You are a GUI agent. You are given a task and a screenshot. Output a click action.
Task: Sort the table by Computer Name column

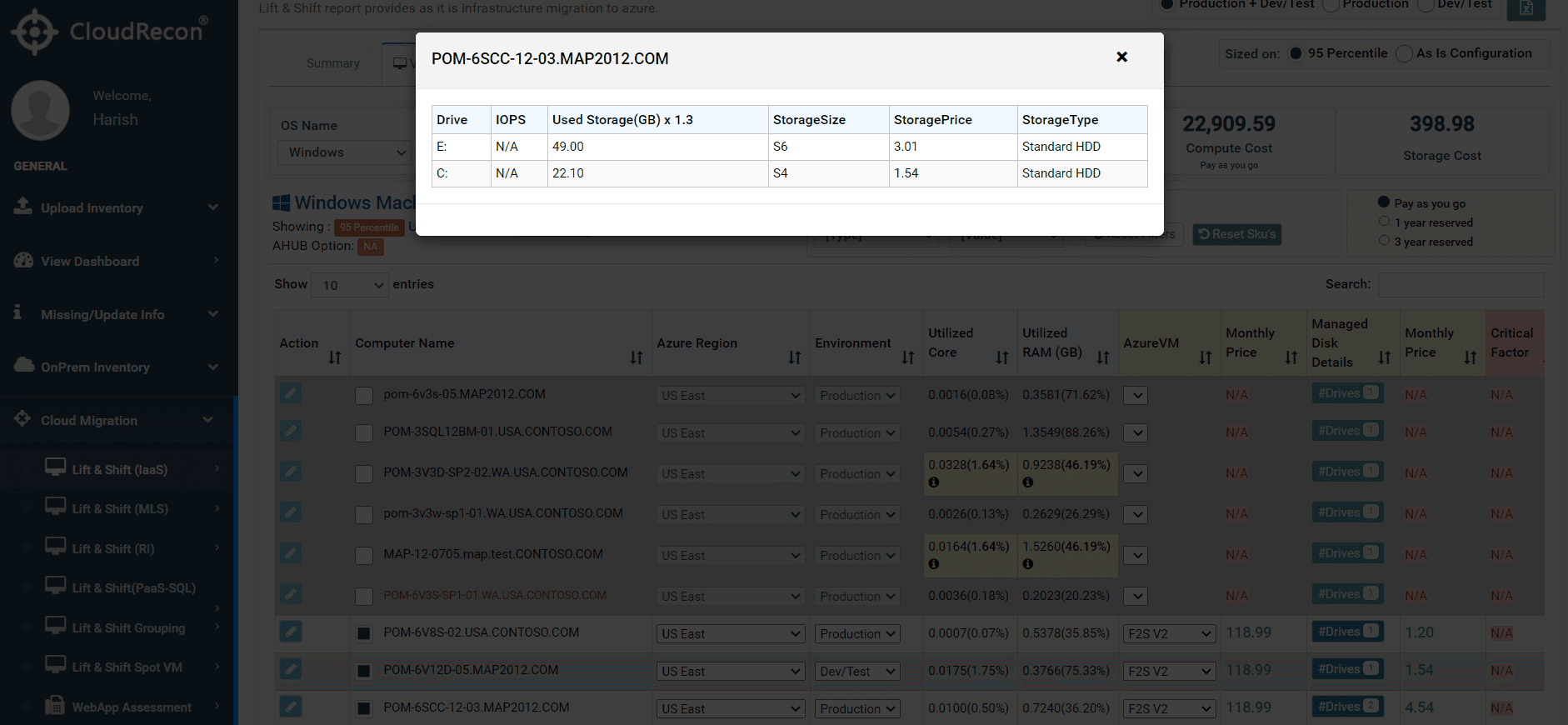coord(637,357)
